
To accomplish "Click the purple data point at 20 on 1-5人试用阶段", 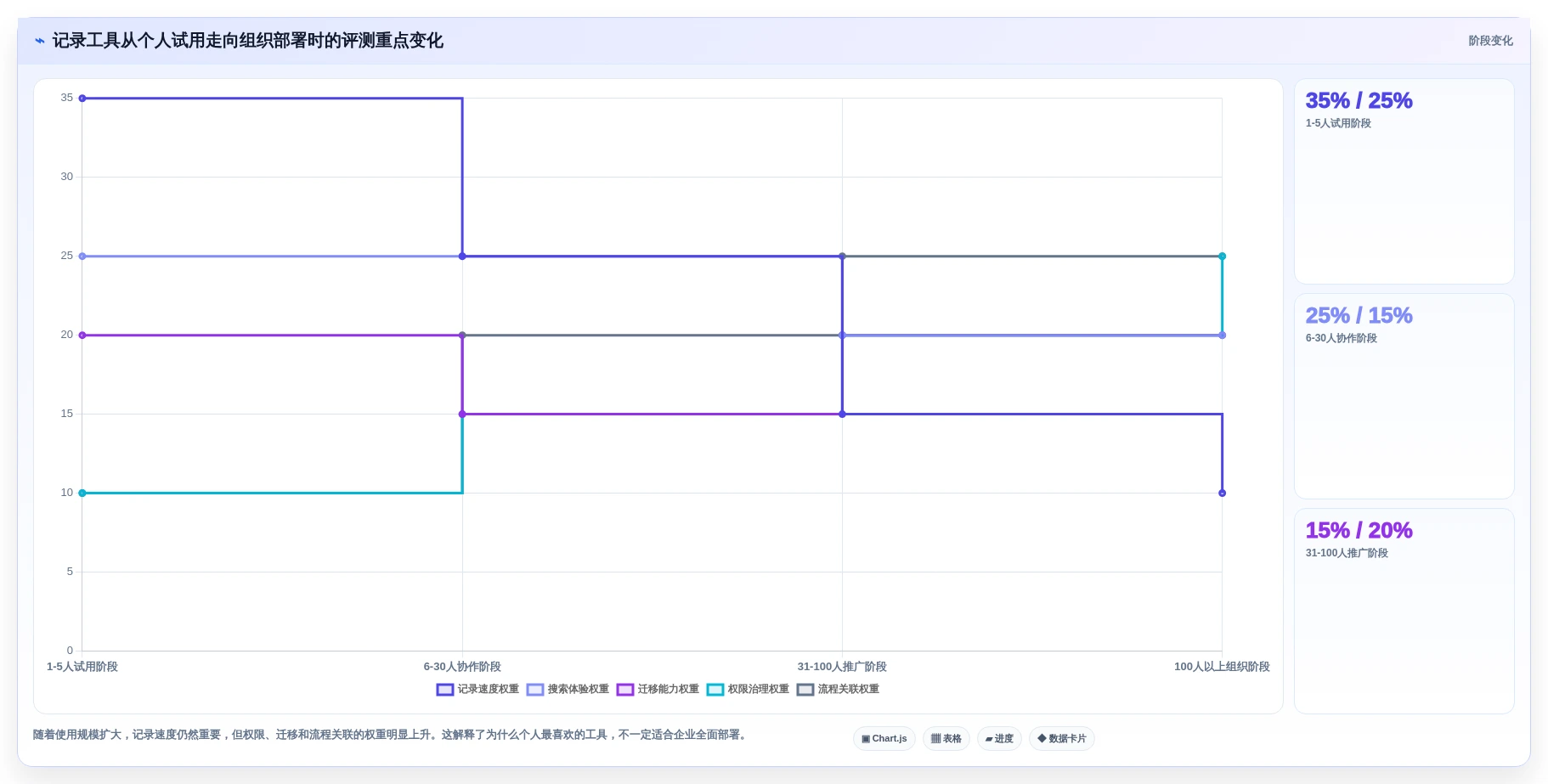I will click(82, 336).
